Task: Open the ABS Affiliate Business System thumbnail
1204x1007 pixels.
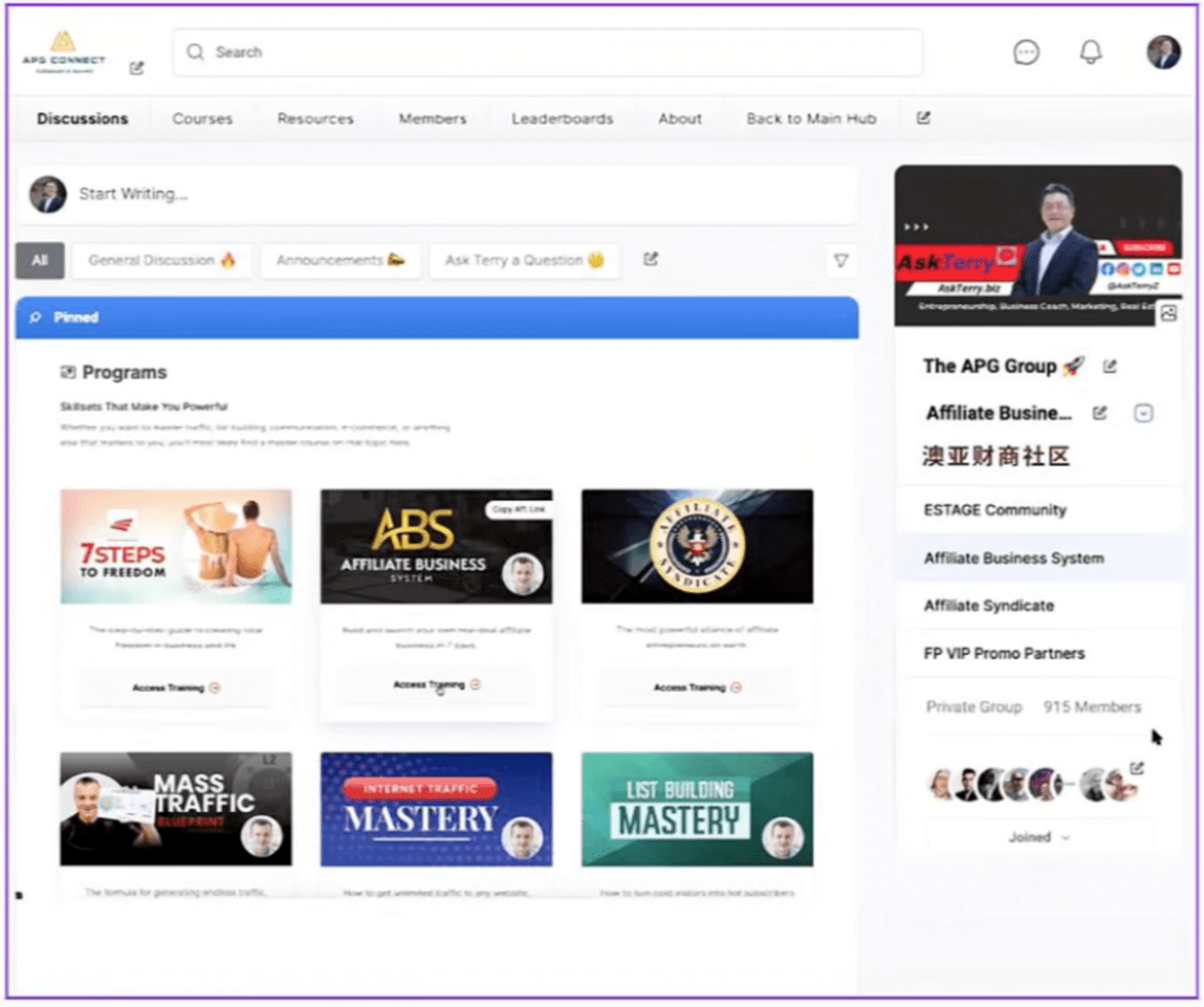Action: 436,546
